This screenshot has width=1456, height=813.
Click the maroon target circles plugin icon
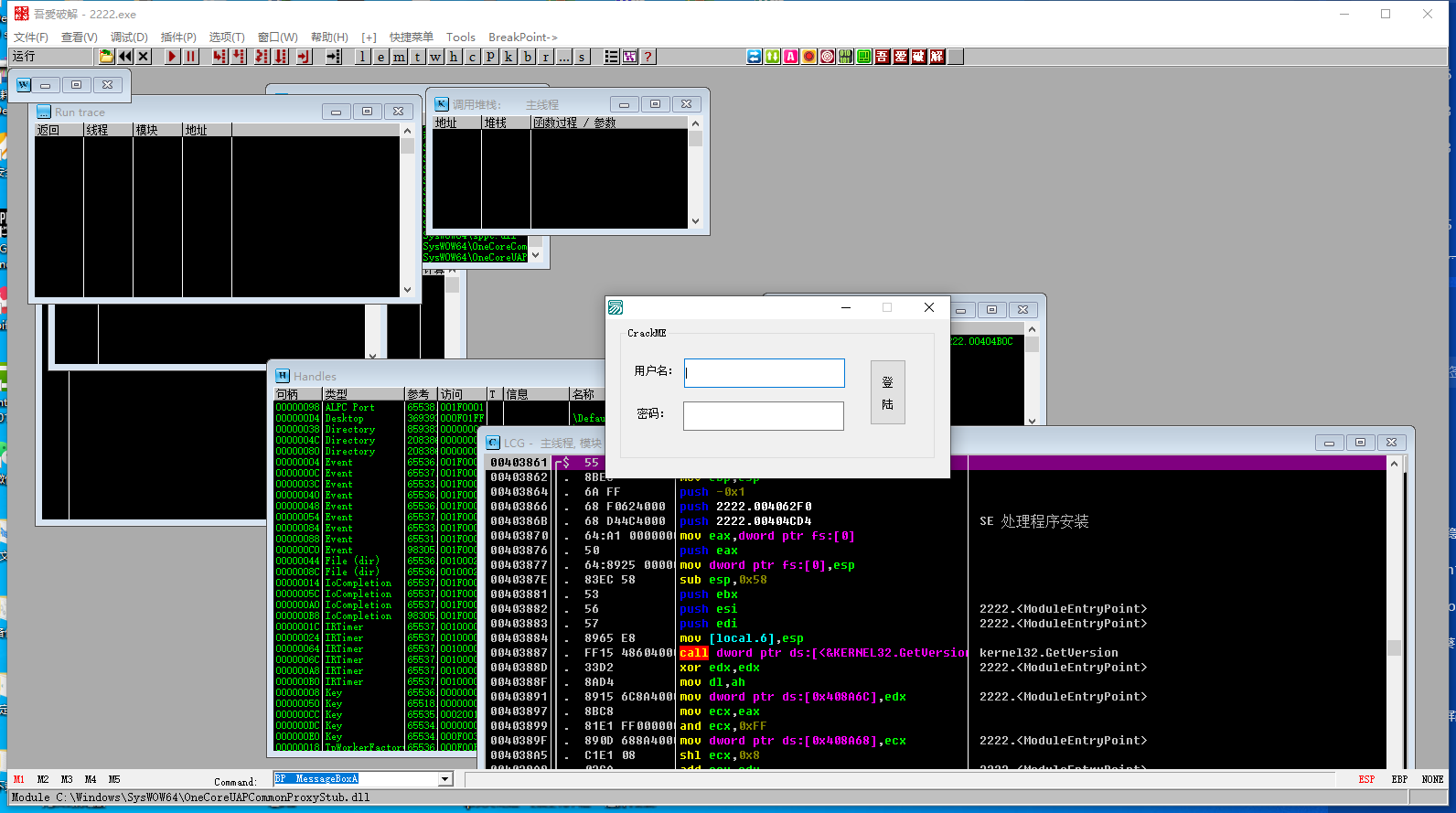pyautogui.click(x=828, y=57)
